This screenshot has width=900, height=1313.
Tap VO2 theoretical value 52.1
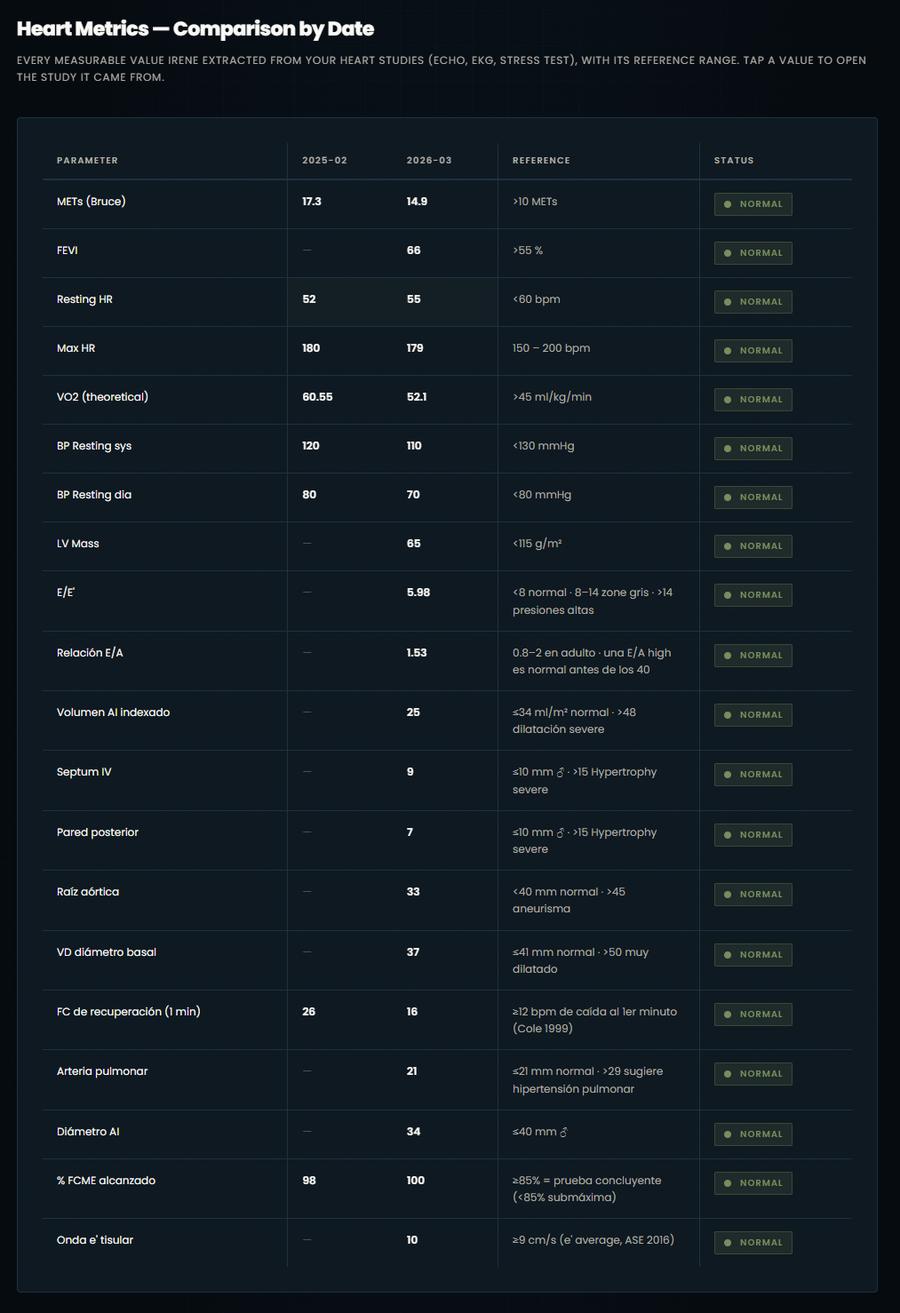point(416,398)
